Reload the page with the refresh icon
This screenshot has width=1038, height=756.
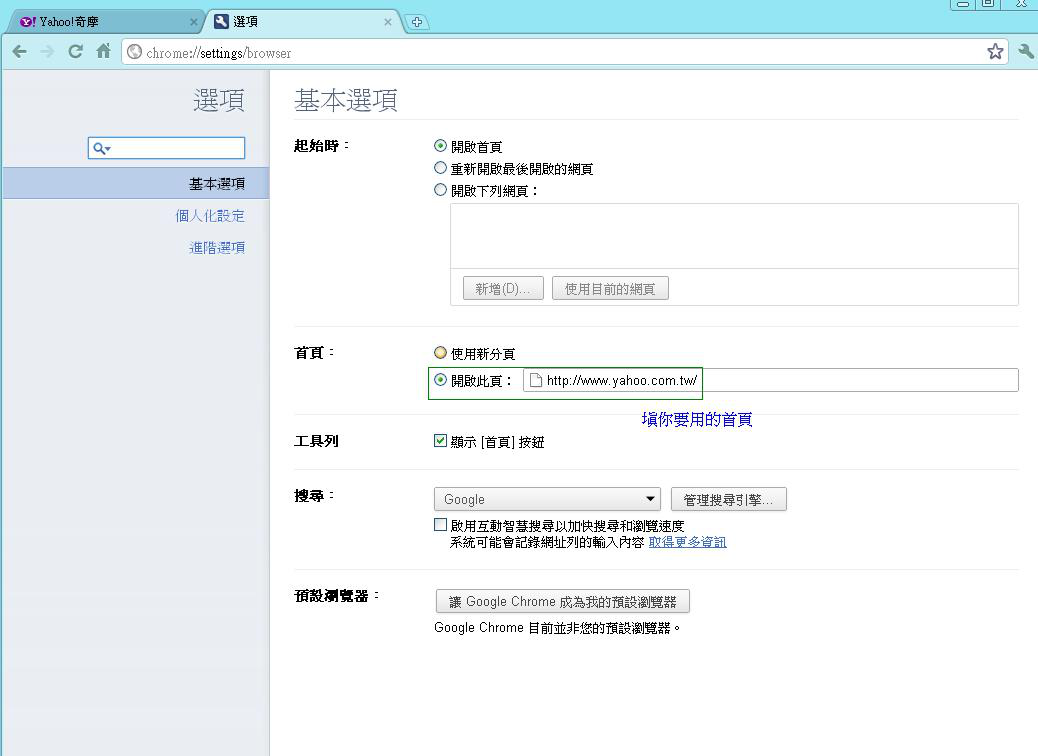coord(75,52)
